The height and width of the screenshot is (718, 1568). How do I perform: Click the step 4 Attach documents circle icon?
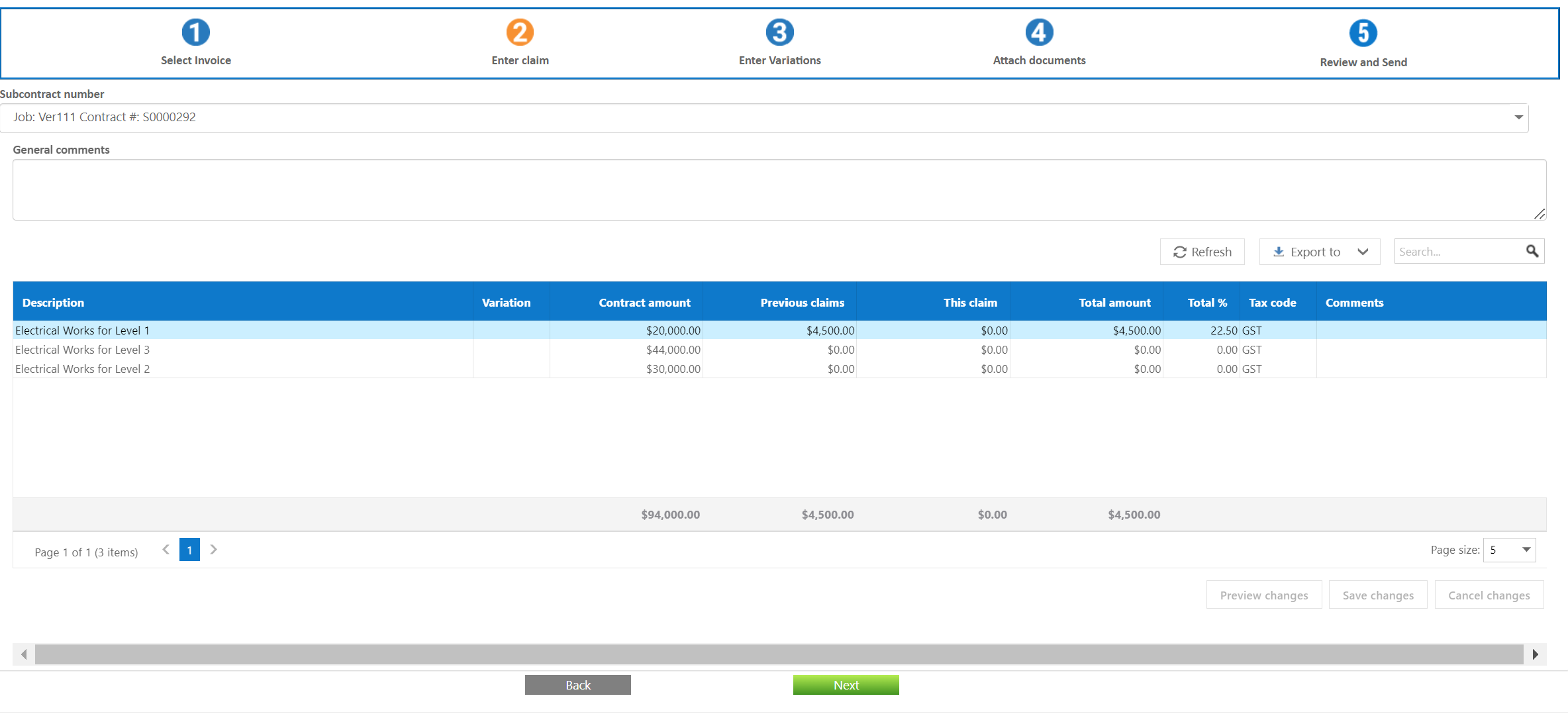[x=1039, y=32]
